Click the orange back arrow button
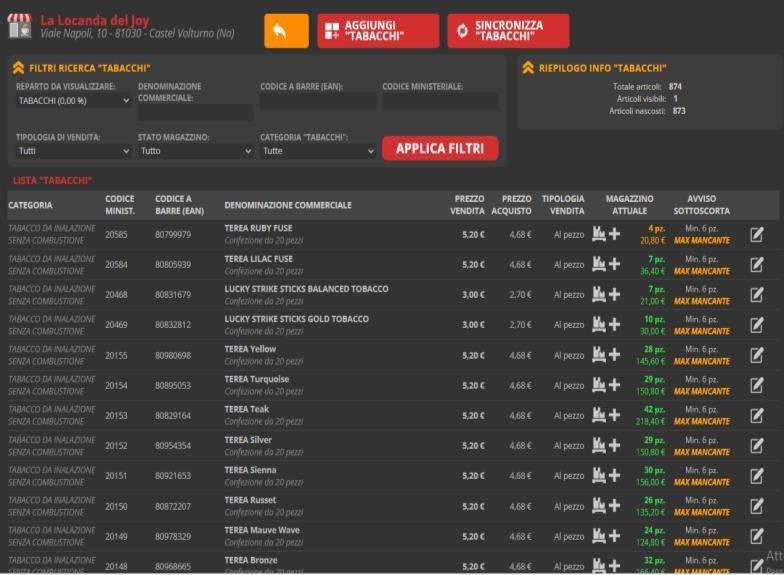 (286, 31)
